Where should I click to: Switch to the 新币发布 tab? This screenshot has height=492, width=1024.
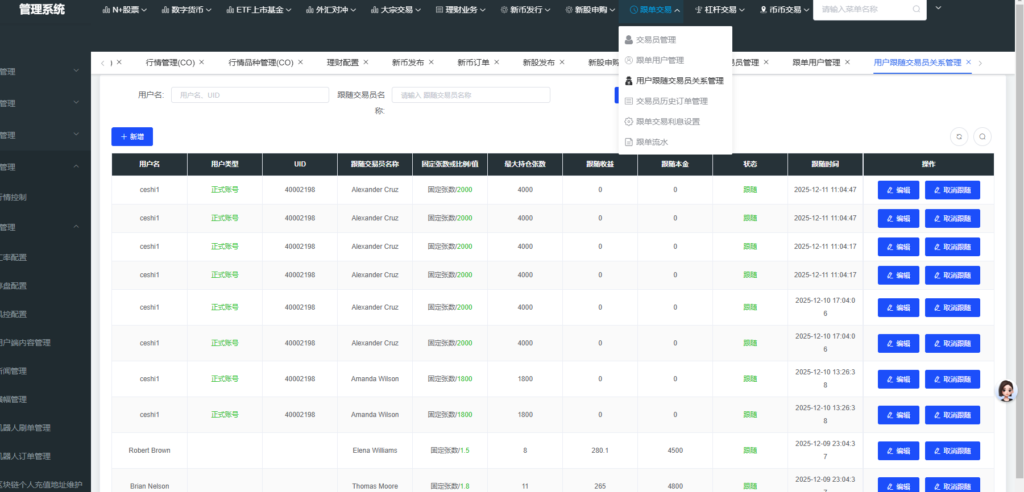click(408, 63)
